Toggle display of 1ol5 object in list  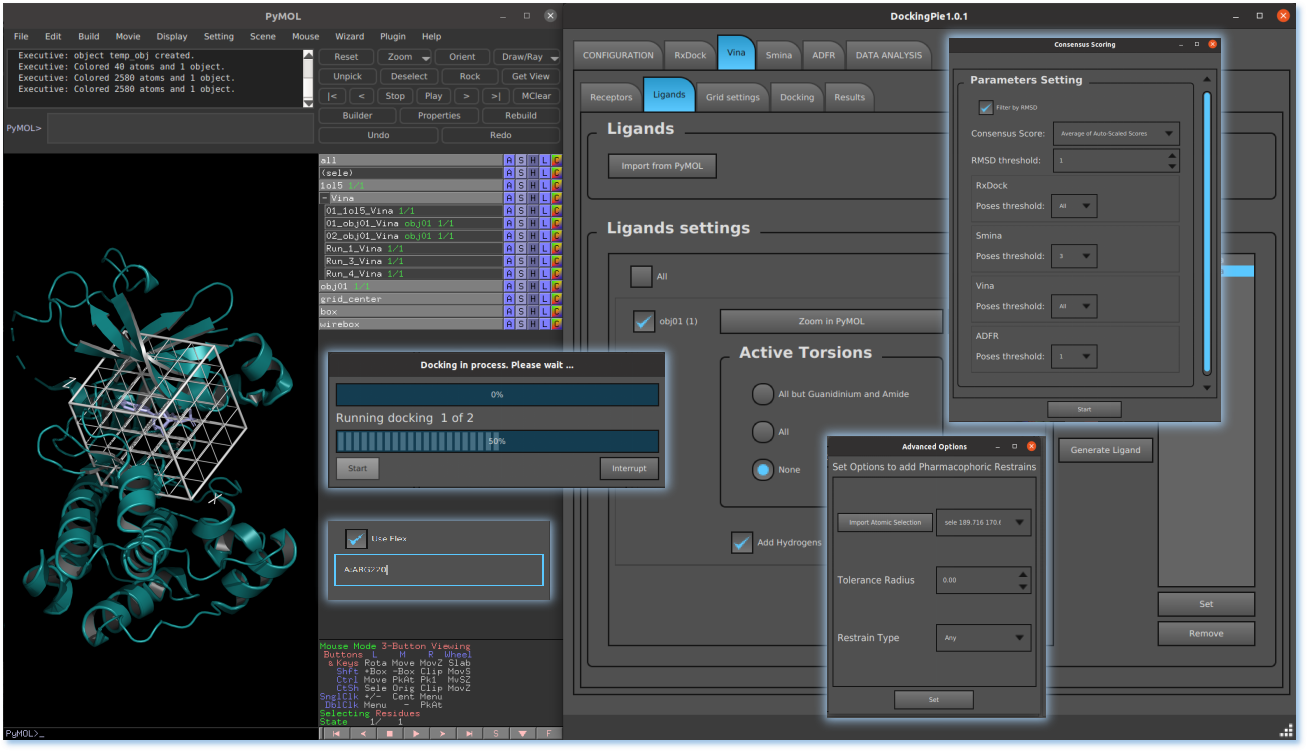[x=410, y=185]
